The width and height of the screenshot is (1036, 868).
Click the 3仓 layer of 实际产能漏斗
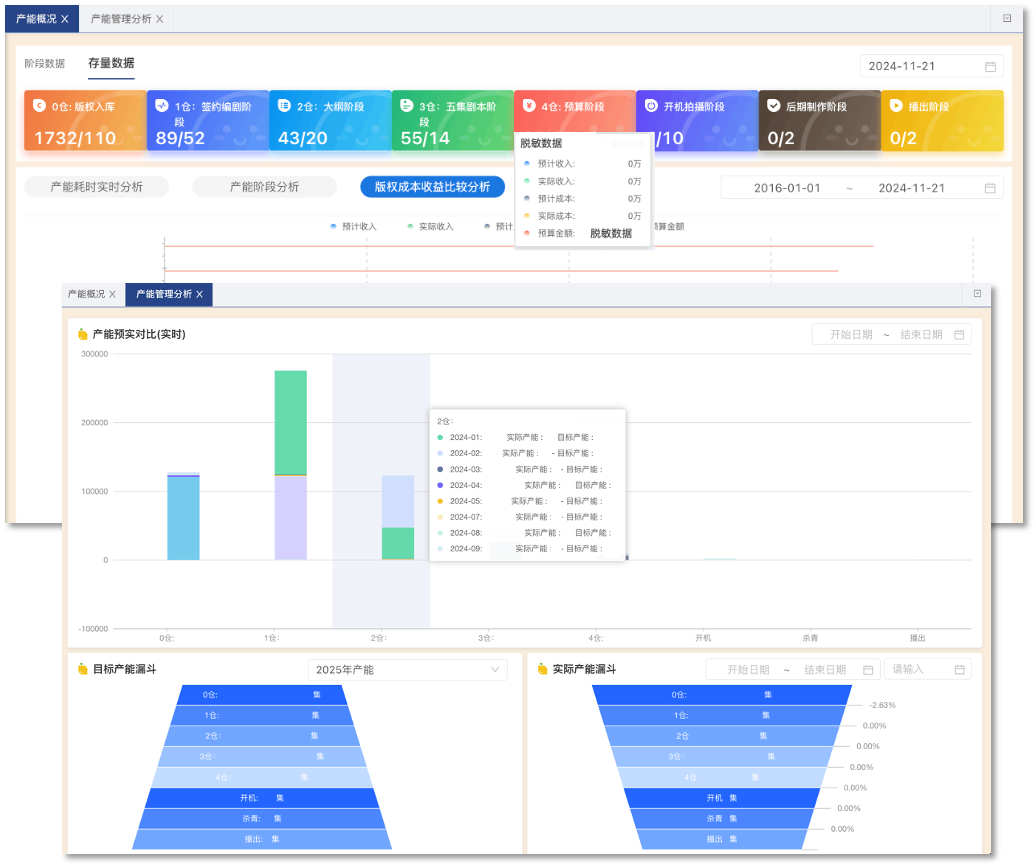coord(722,756)
